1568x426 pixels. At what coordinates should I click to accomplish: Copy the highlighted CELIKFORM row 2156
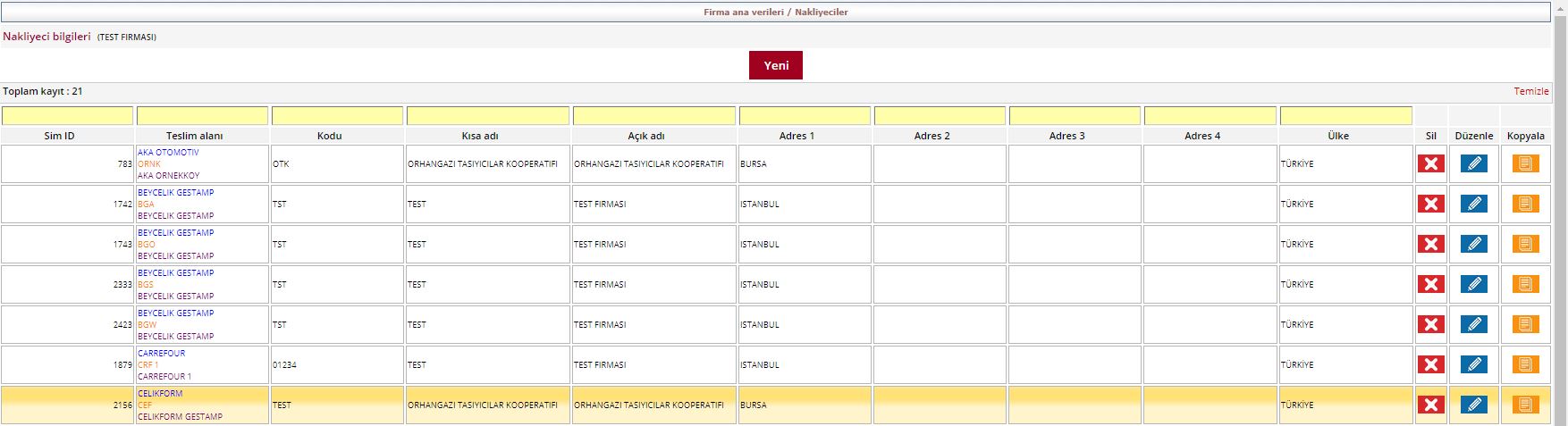point(1525,405)
